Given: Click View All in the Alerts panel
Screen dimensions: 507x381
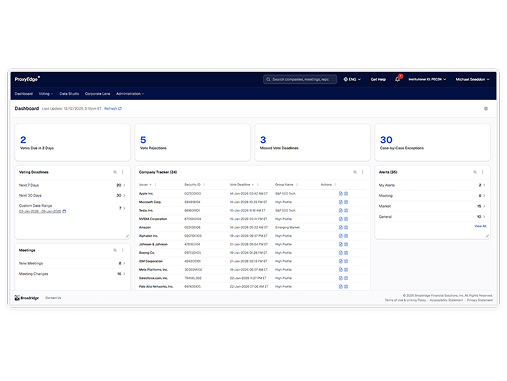Looking at the screenshot, I should tap(480, 226).
